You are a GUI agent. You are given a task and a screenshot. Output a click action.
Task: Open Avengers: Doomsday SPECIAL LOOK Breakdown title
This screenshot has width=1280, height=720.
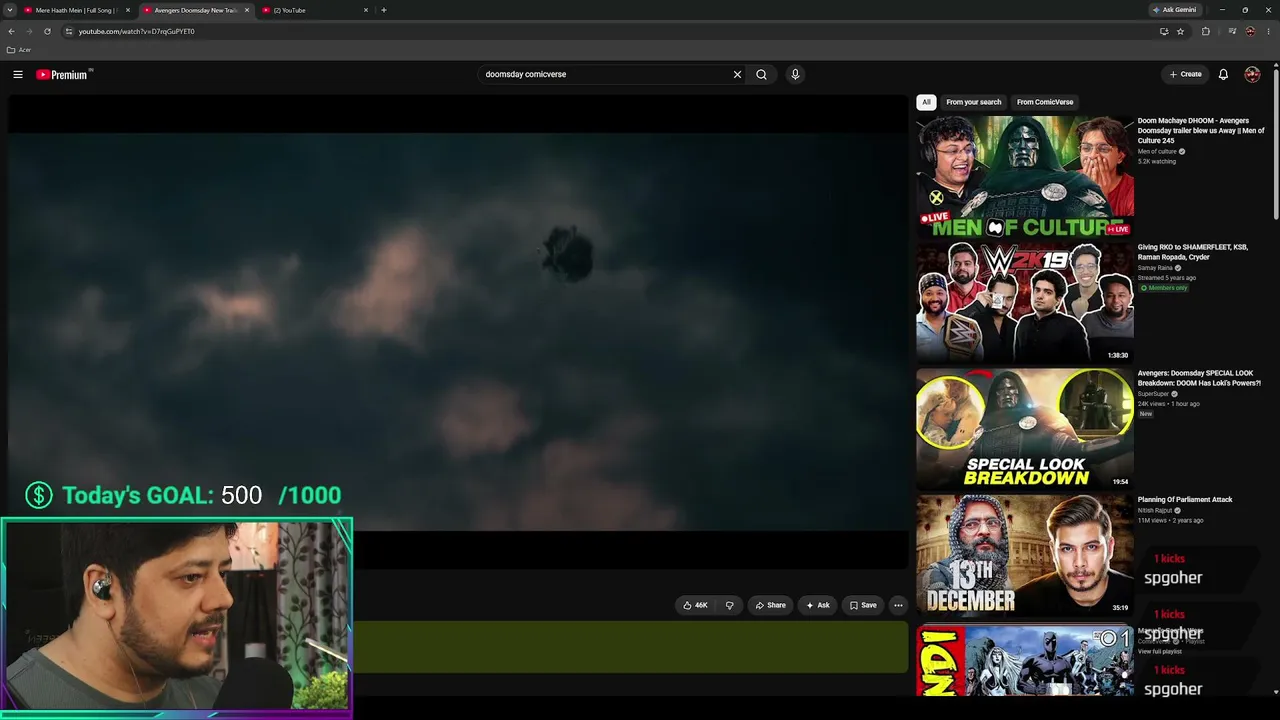(1199, 378)
